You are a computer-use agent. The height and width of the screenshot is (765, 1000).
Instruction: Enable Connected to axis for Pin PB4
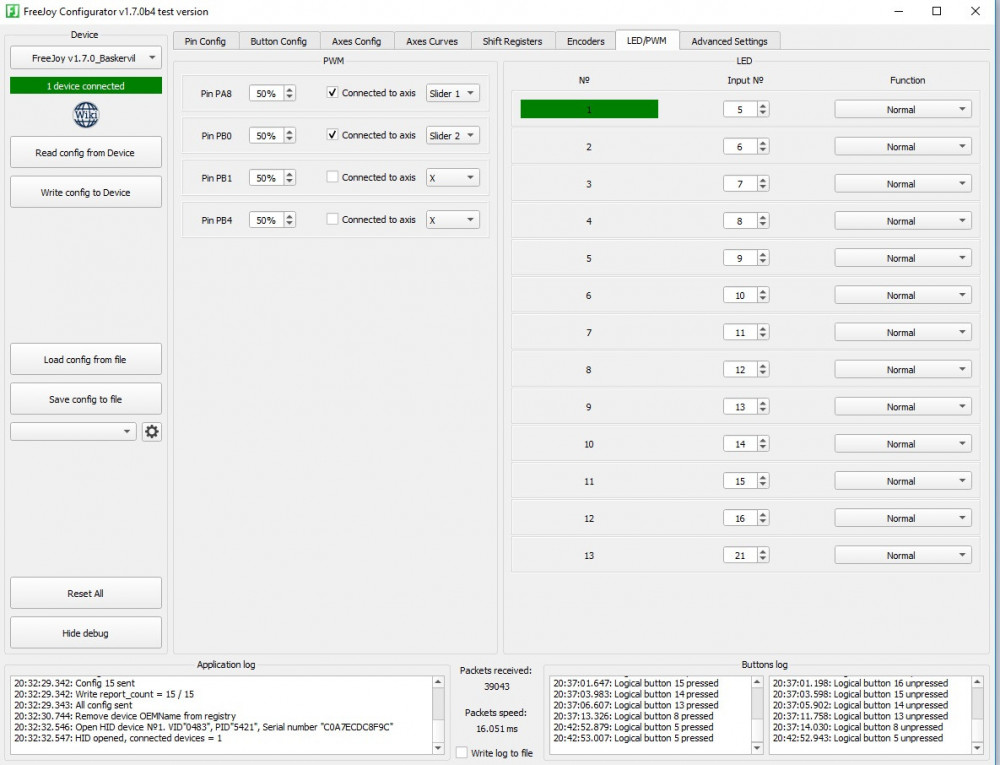(332, 219)
